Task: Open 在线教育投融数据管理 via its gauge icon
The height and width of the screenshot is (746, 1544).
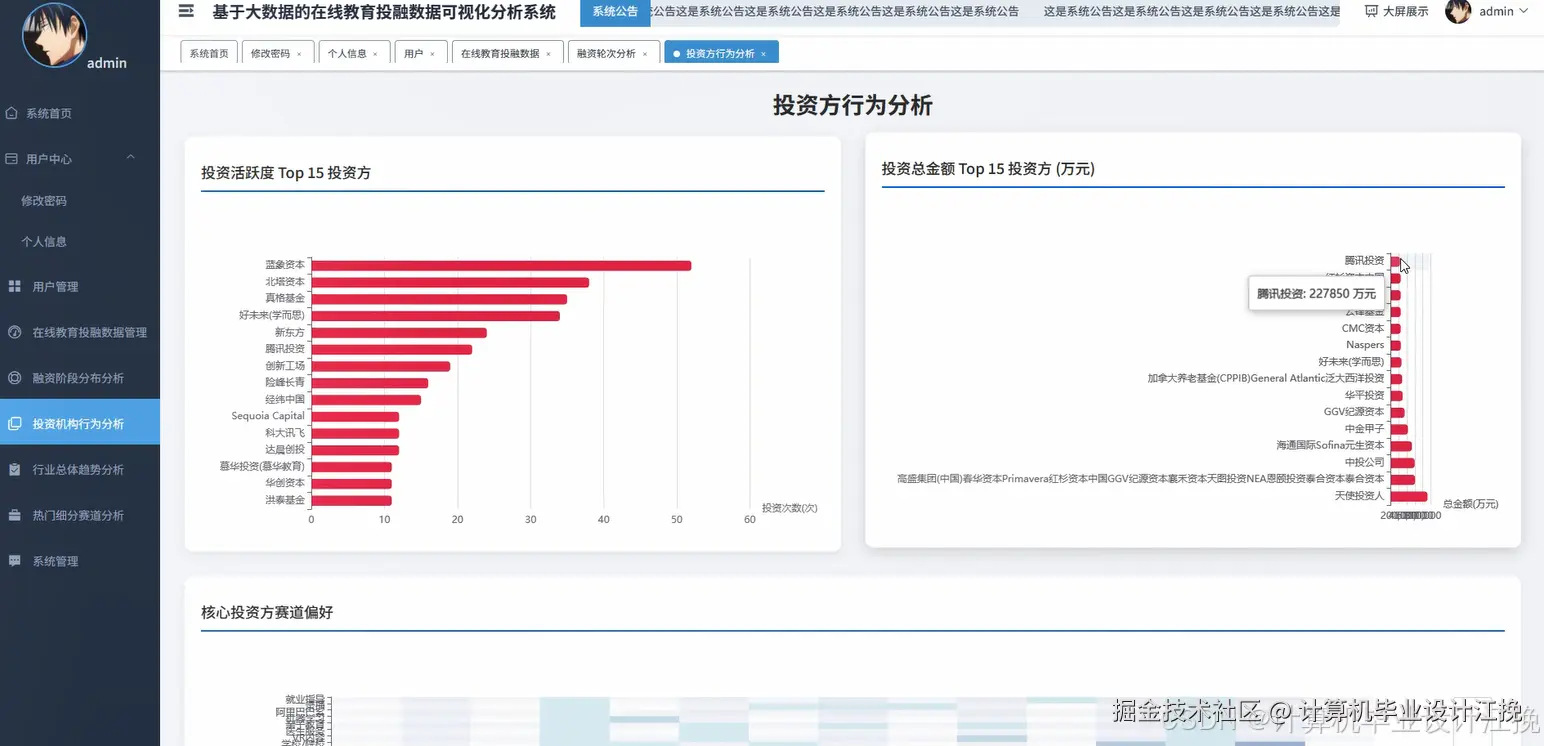Action: (x=15, y=332)
